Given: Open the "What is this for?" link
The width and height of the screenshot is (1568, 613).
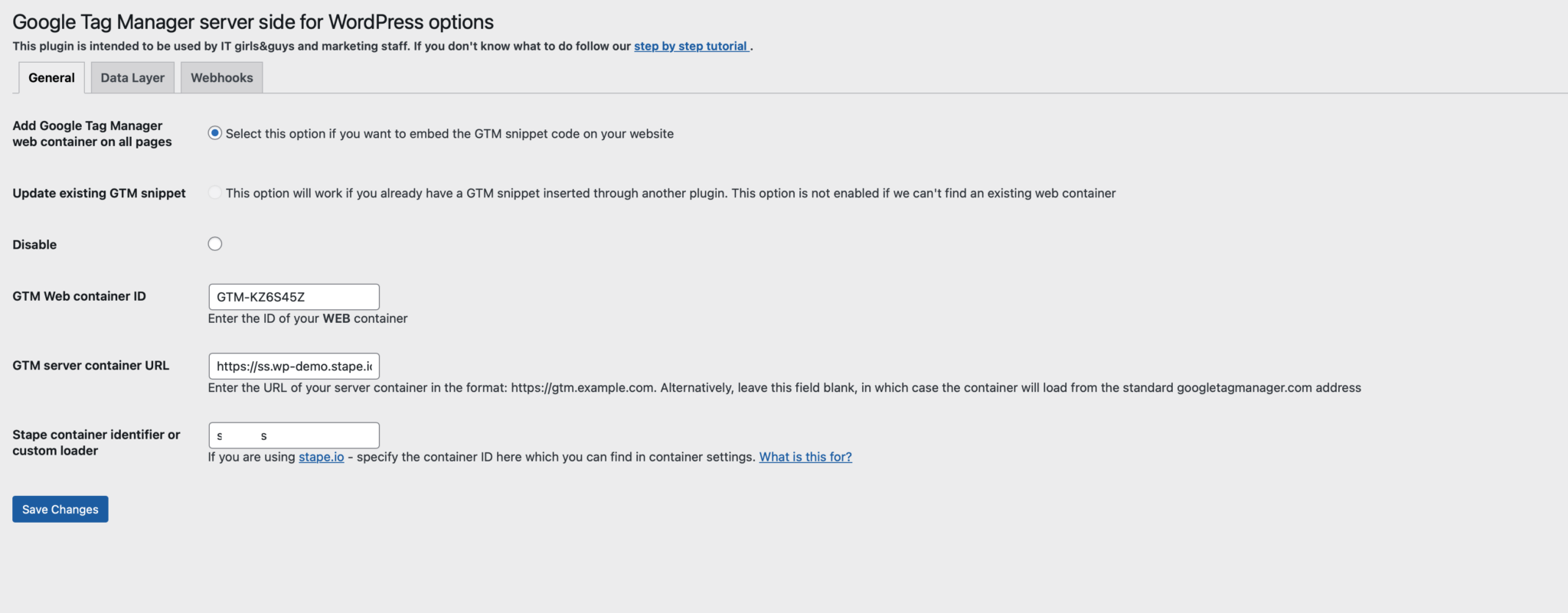Looking at the screenshot, I should pos(805,457).
